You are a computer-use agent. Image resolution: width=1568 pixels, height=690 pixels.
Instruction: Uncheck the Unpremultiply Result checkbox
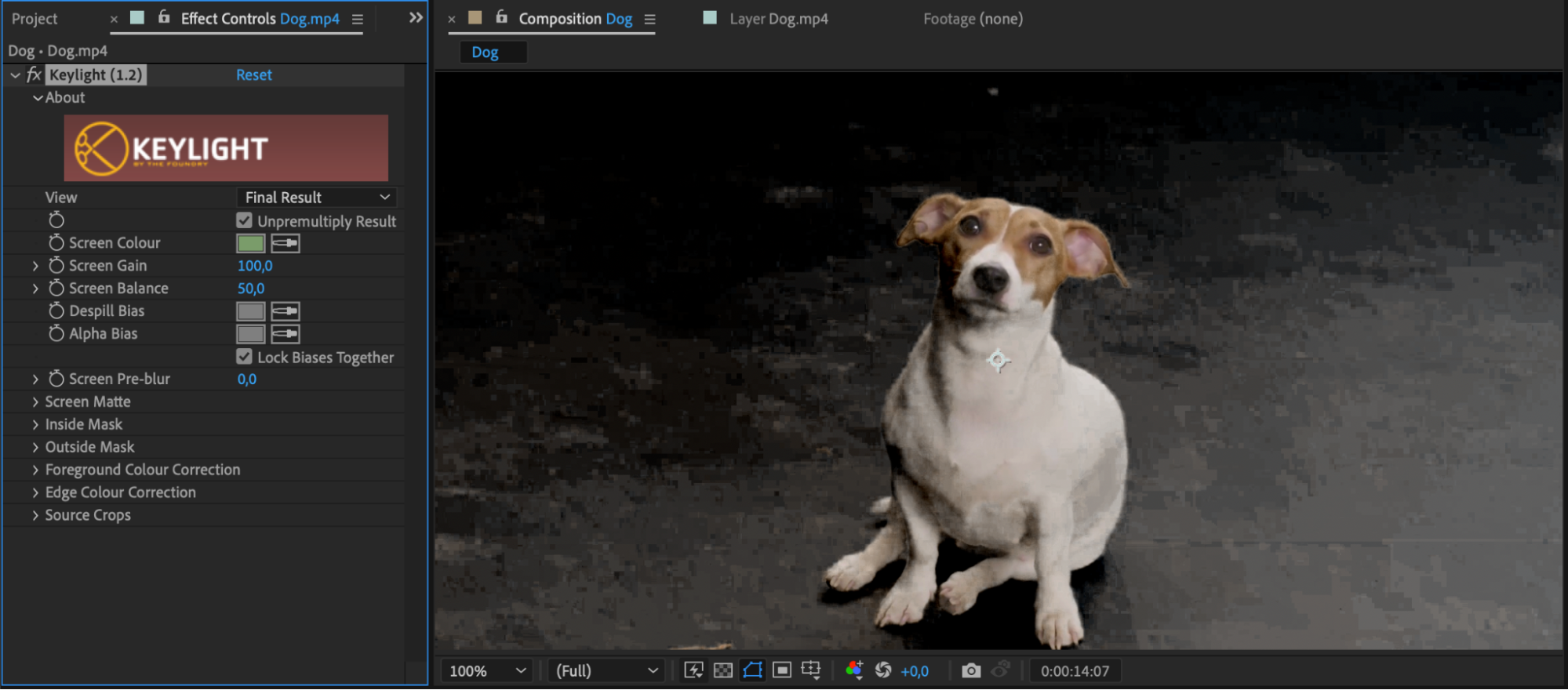pos(245,221)
